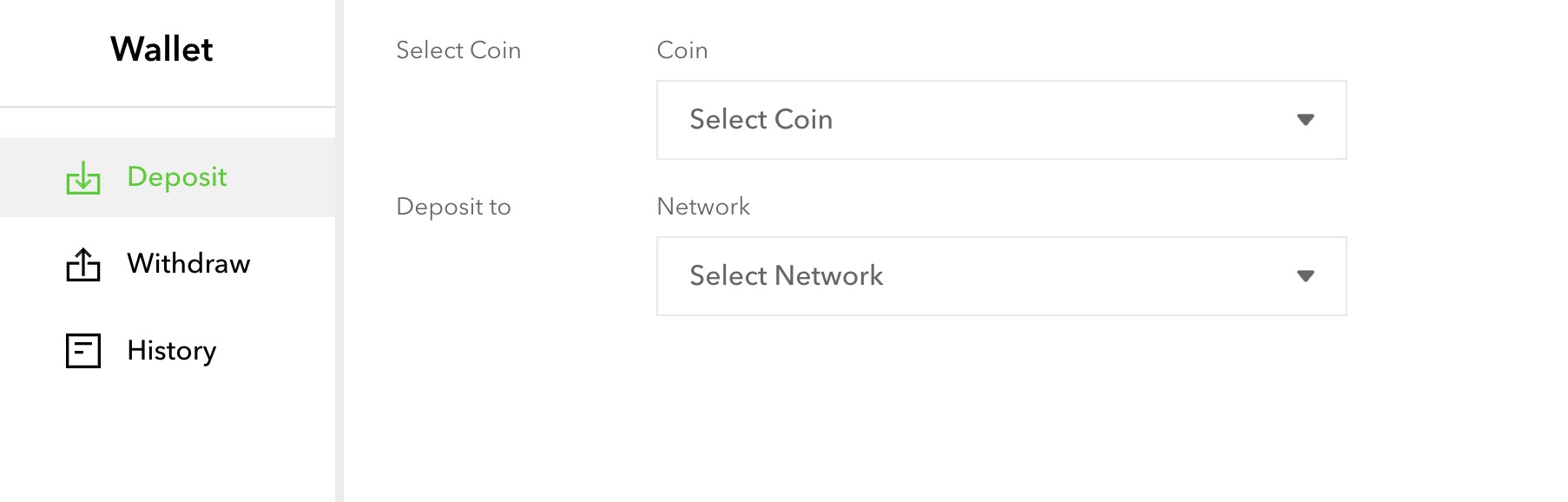Select the highlighted Deposit row background
The image size is (1568, 502).
[x=168, y=177]
